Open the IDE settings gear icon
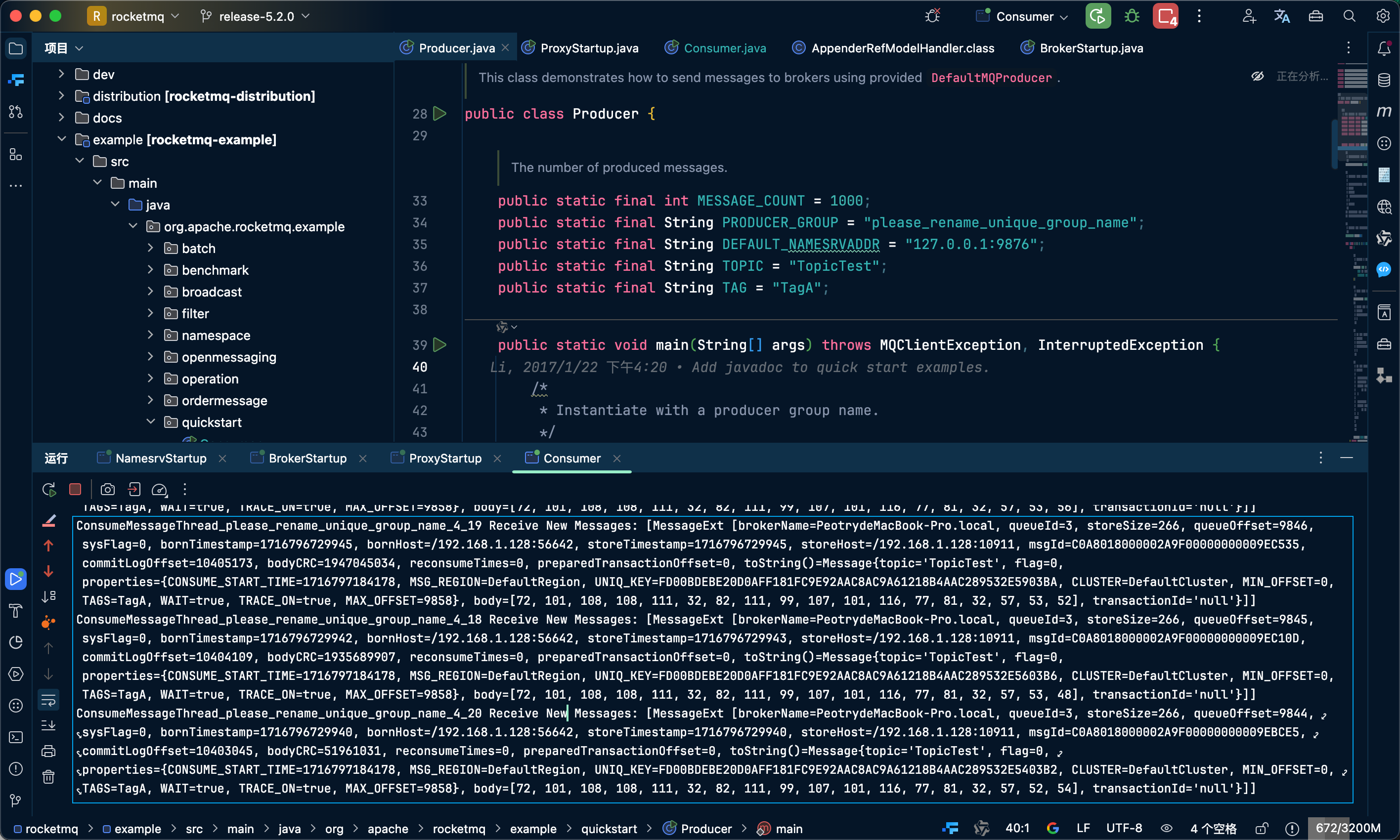 [x=1382, y=16]
